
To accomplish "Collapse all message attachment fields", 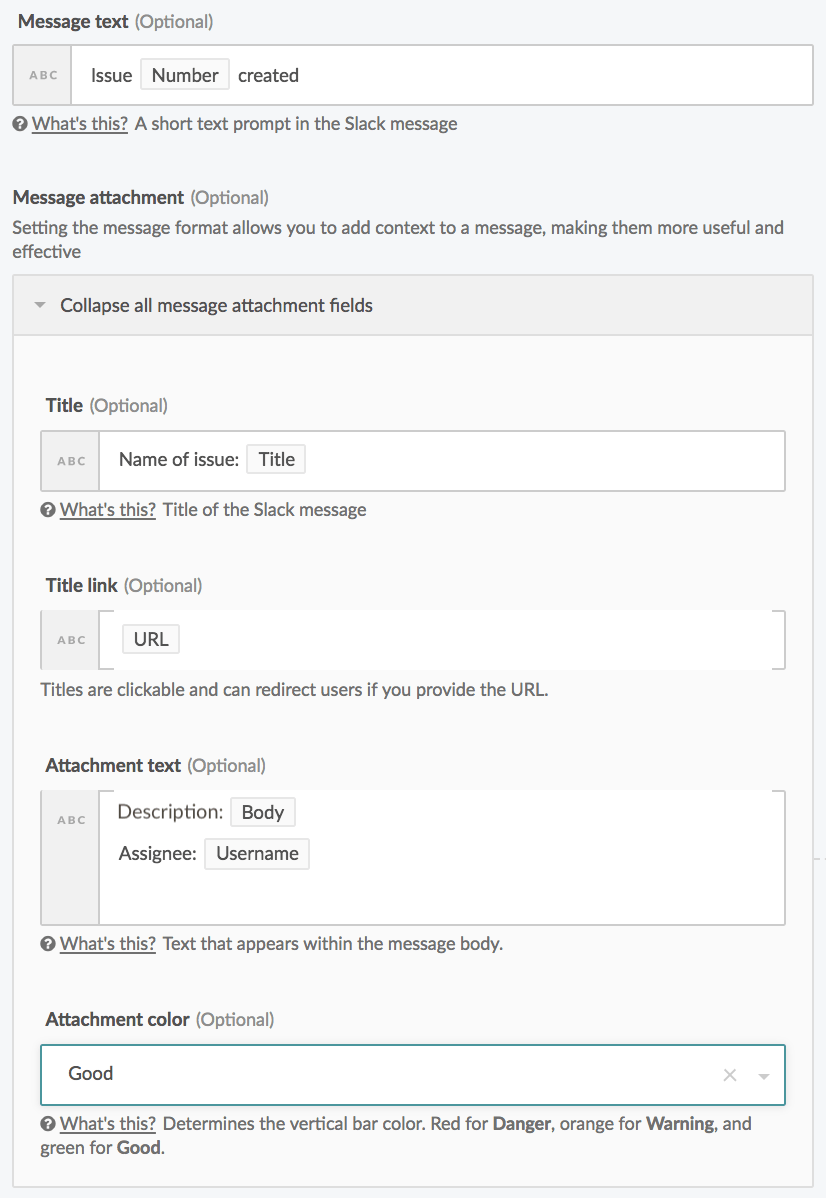I will 216,305.
